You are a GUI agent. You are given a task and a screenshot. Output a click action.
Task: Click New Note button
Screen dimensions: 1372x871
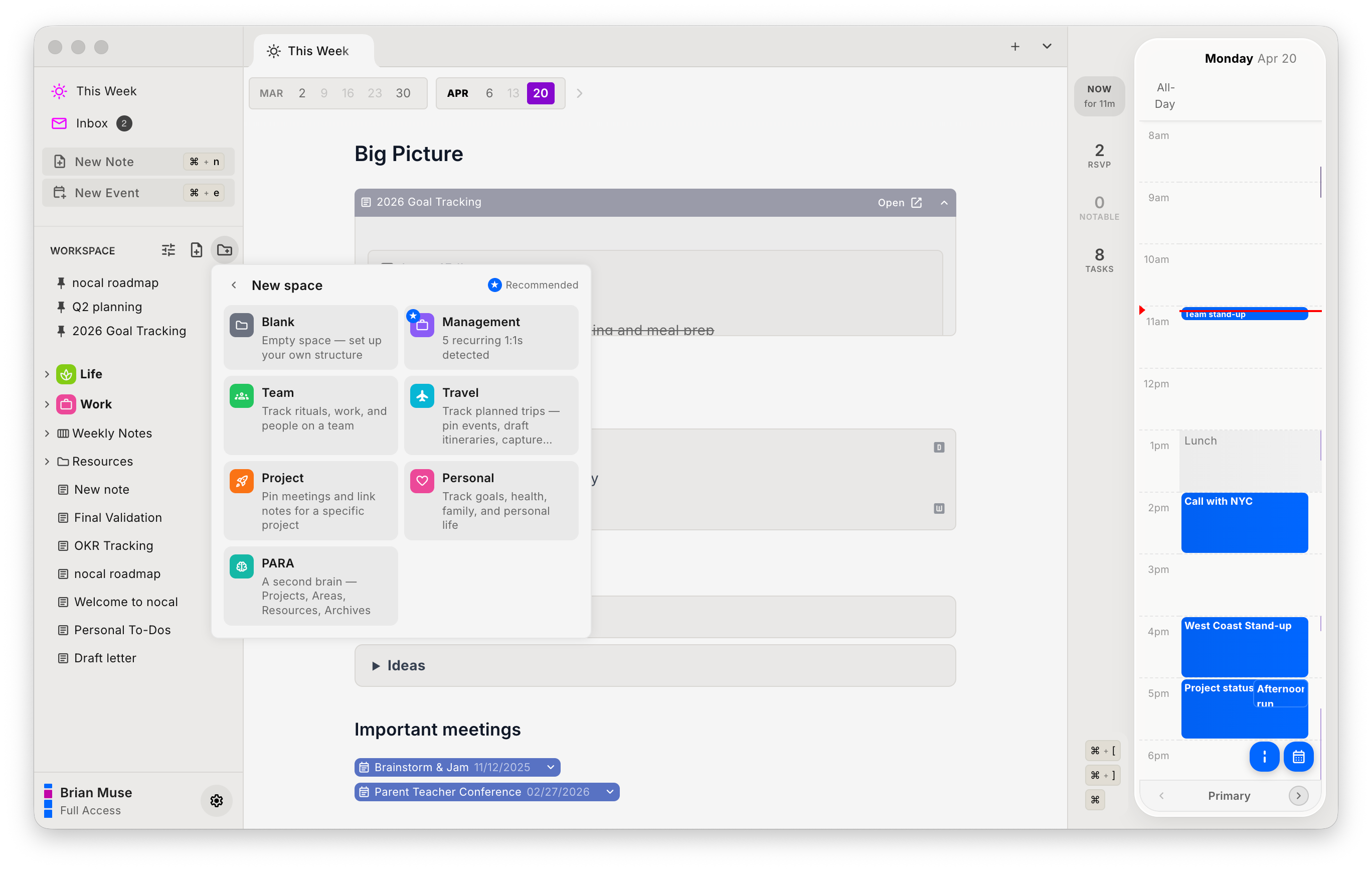tap(138, 162)
